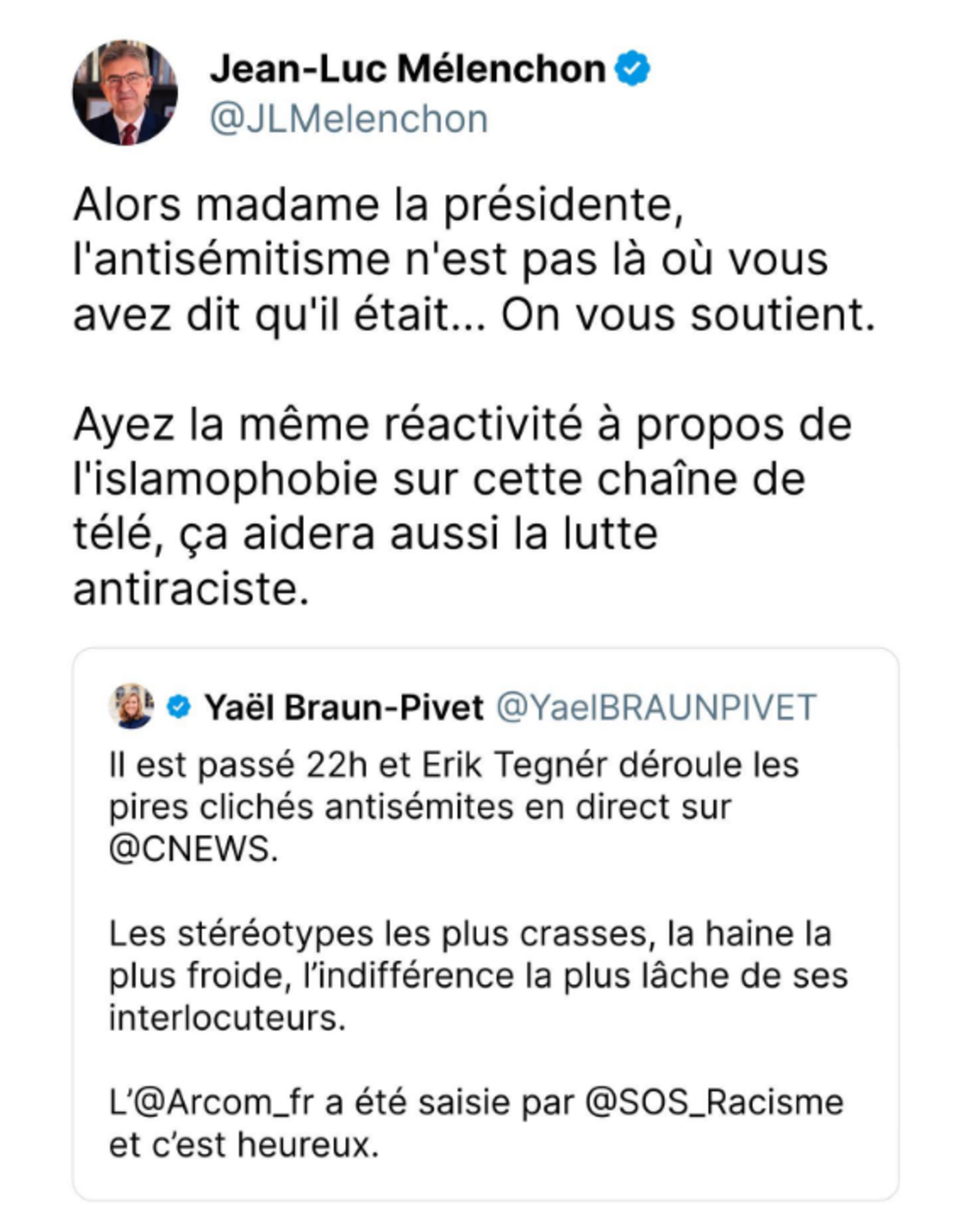Screen dimensions: 961x1232
Task: Open the @SOS_Racisme mention
Action: pyautogui.click(x=714, y=1102)
